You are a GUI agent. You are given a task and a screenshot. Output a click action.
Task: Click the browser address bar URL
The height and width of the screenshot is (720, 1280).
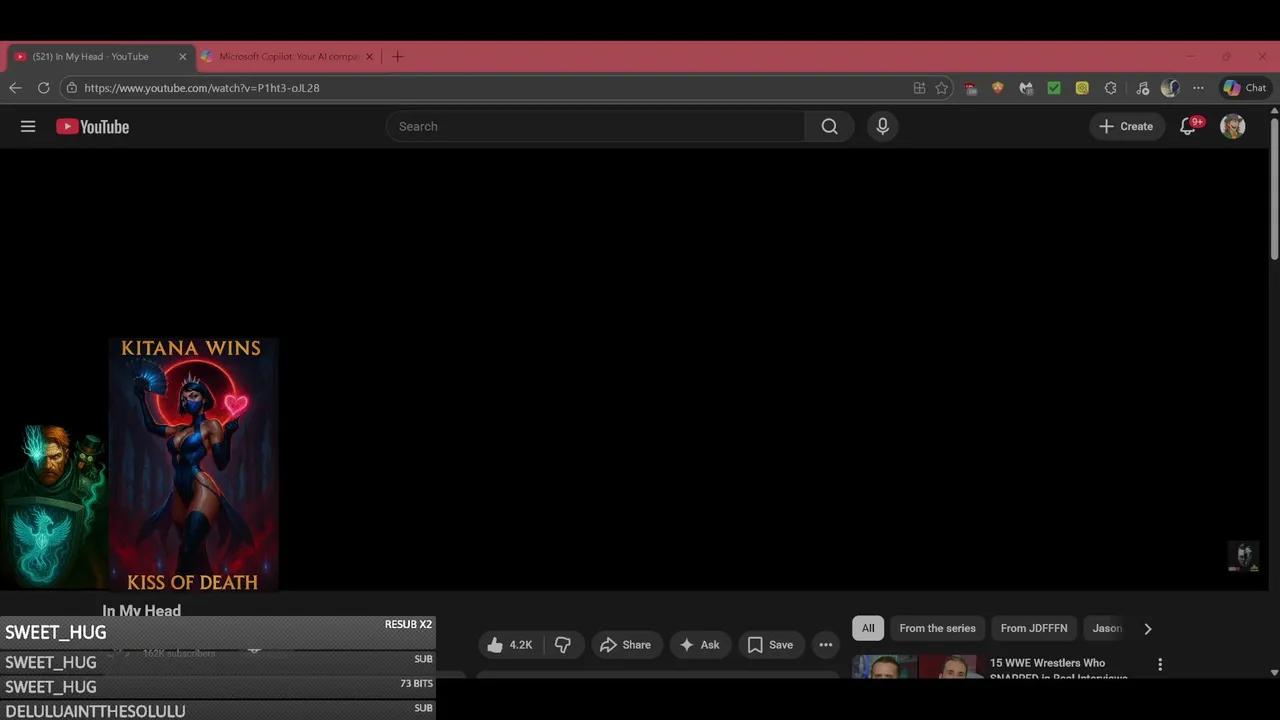[x=202, y=88]
